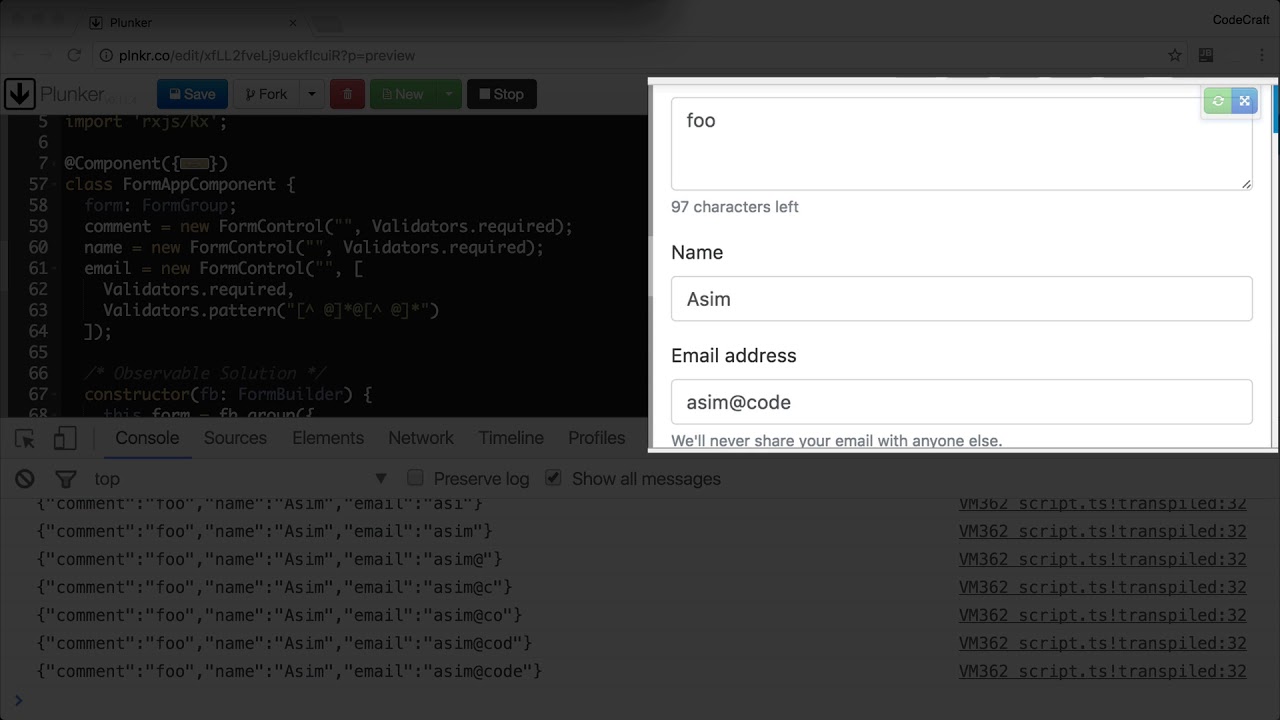The height and width of the screenshot is (720, 1280).
Task: Bookmark this page with star icon
Action: pyautogui.click(x=1175, y=55)
